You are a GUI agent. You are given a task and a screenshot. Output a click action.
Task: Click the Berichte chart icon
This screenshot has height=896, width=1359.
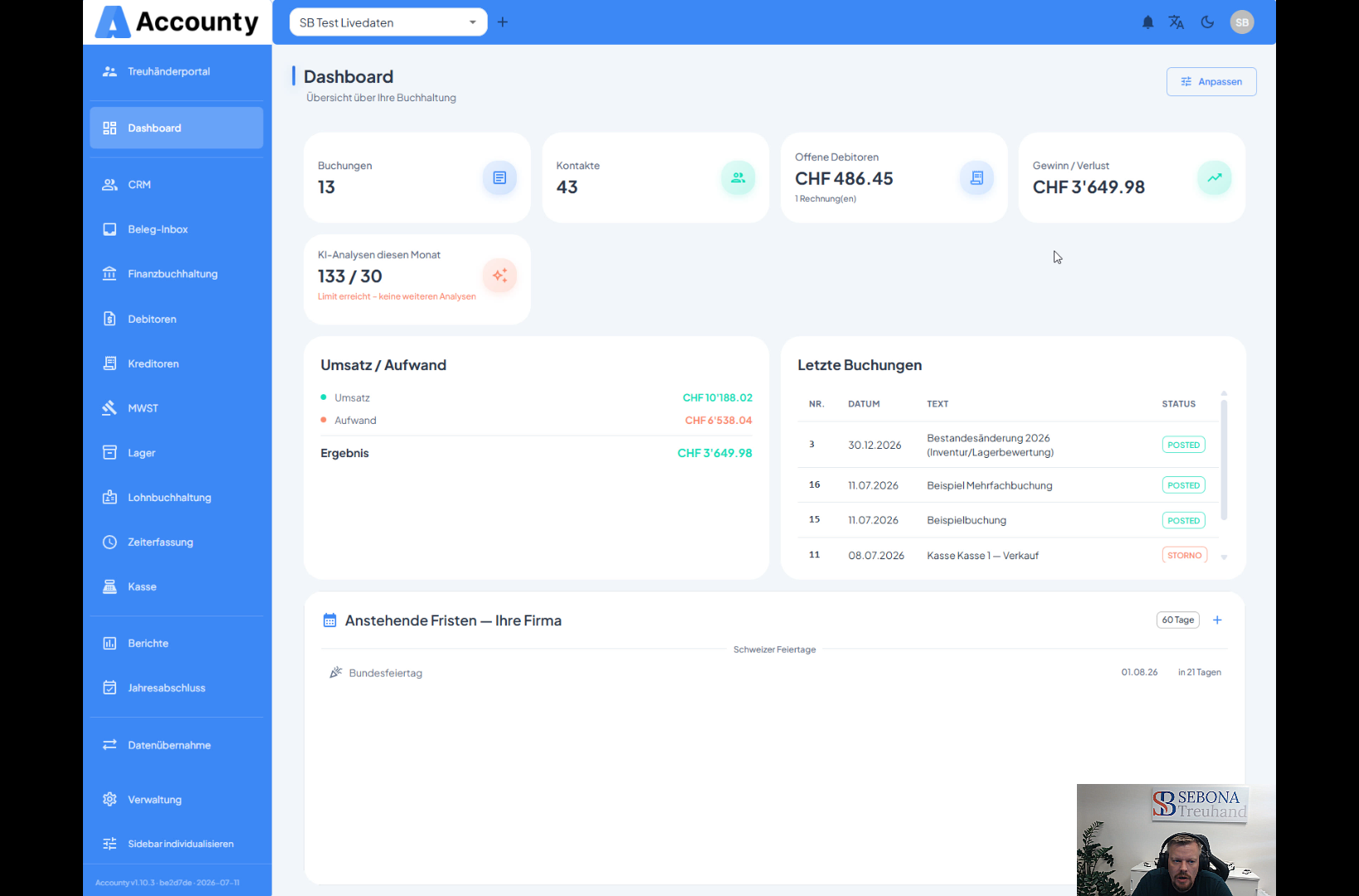point(110,643)
